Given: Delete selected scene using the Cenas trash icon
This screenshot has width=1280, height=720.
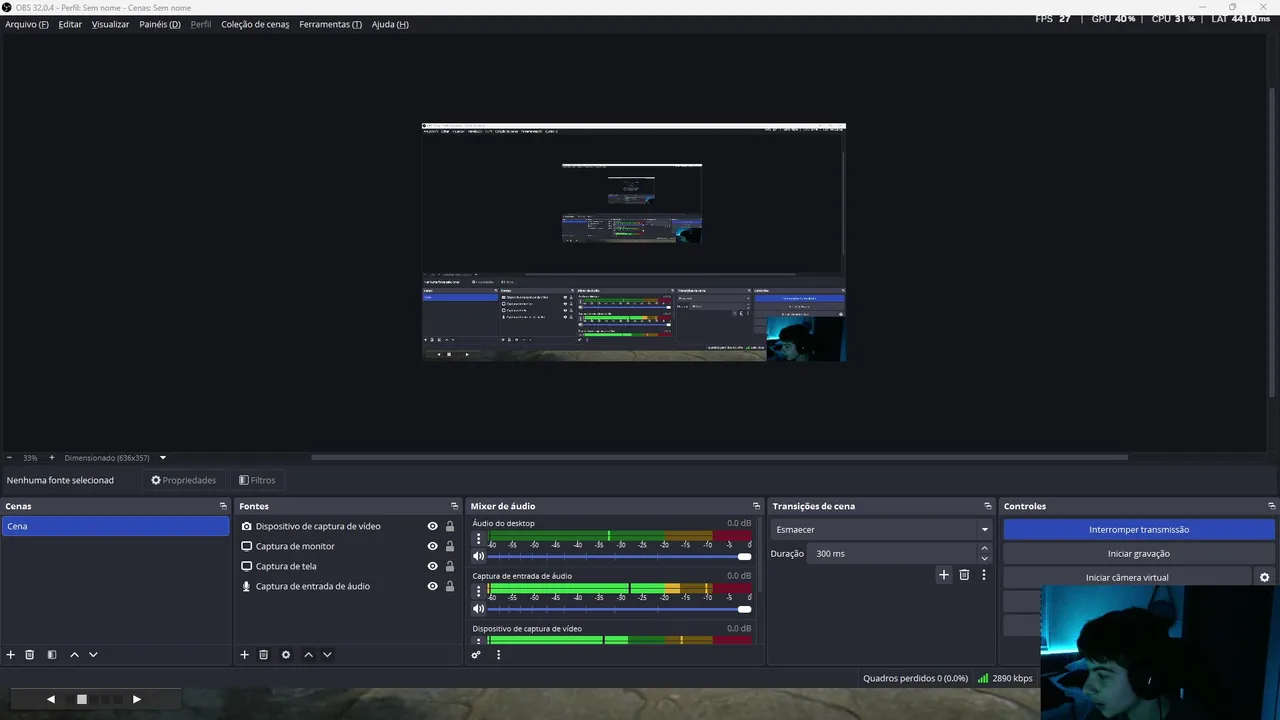Looking at the screenshot, I should 30,655.
